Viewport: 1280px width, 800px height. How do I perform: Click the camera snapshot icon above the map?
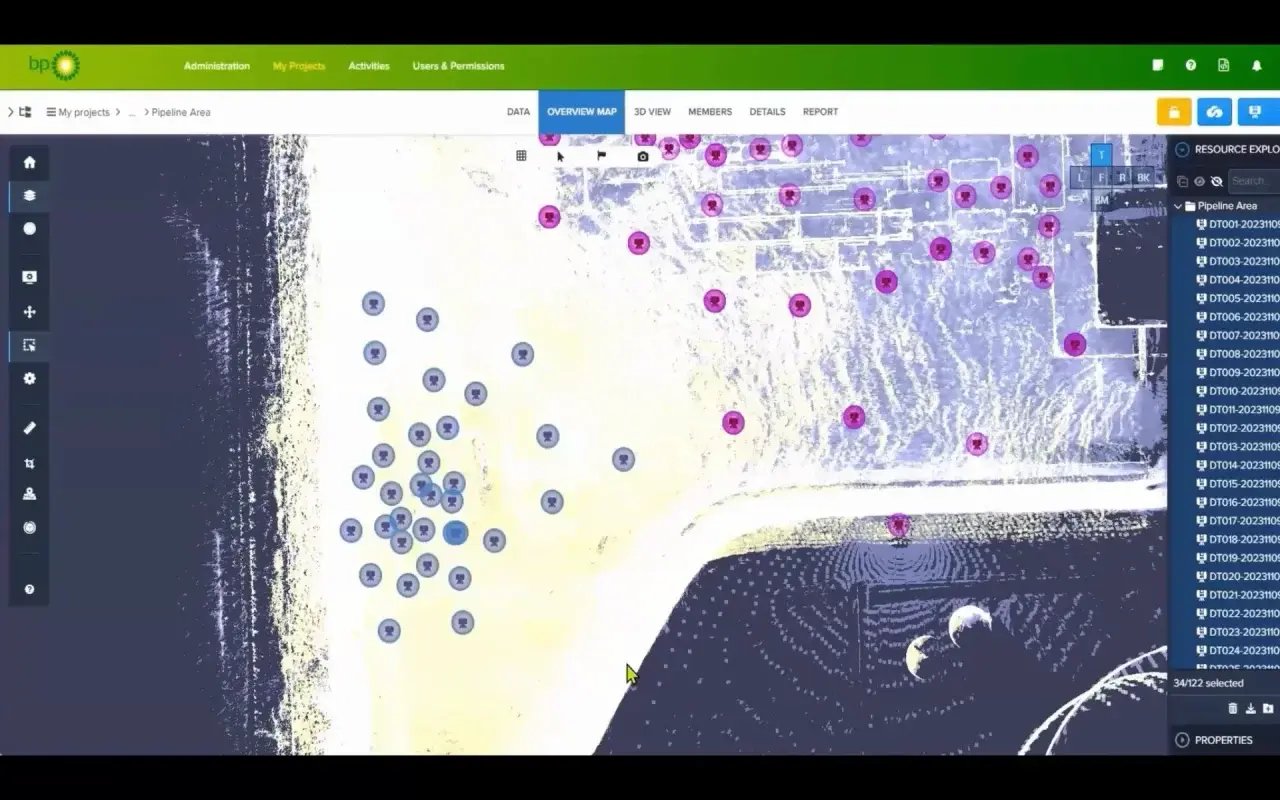643,156
